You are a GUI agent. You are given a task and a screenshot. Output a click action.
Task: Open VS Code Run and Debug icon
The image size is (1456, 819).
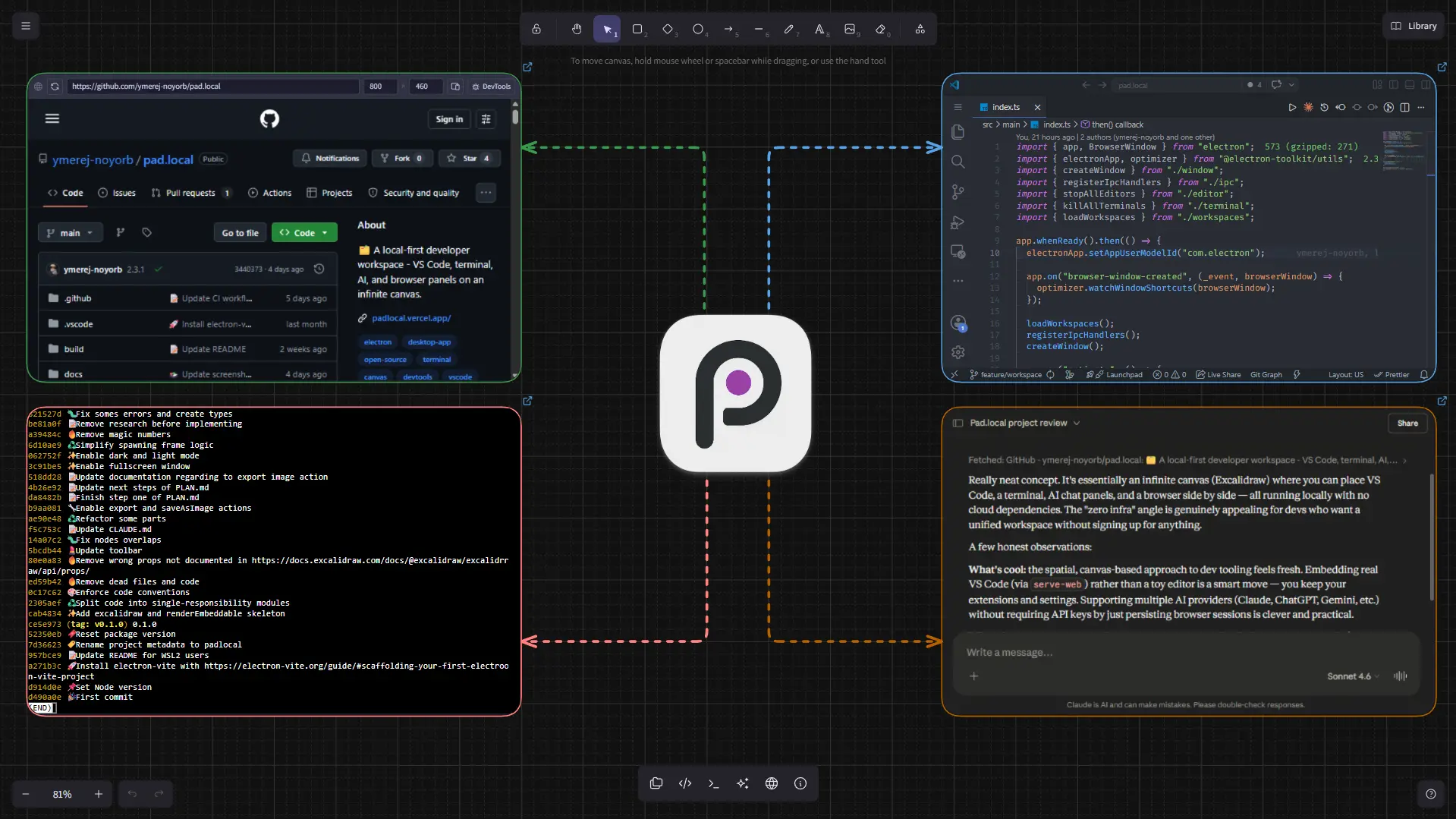(958, 222)
